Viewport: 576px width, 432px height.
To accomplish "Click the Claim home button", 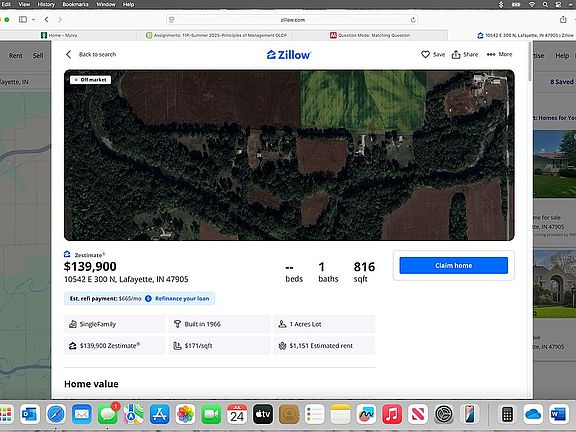I will click(454, 266).
